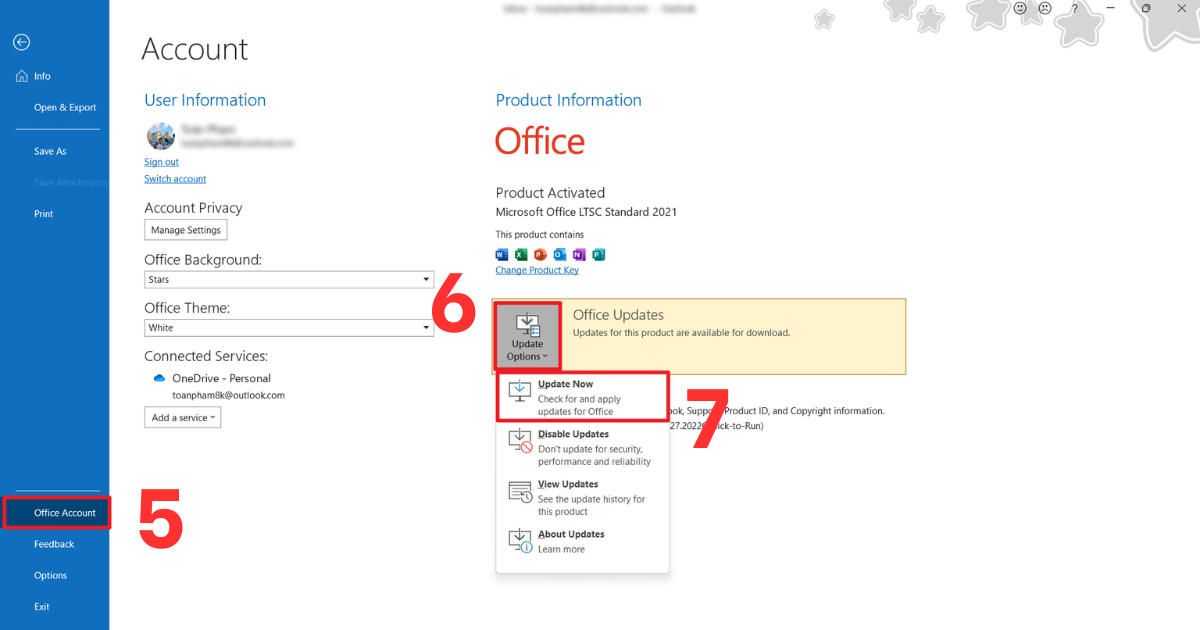Open the Update Options dropdown
The image size is (1200, 630).
(527, 337)
